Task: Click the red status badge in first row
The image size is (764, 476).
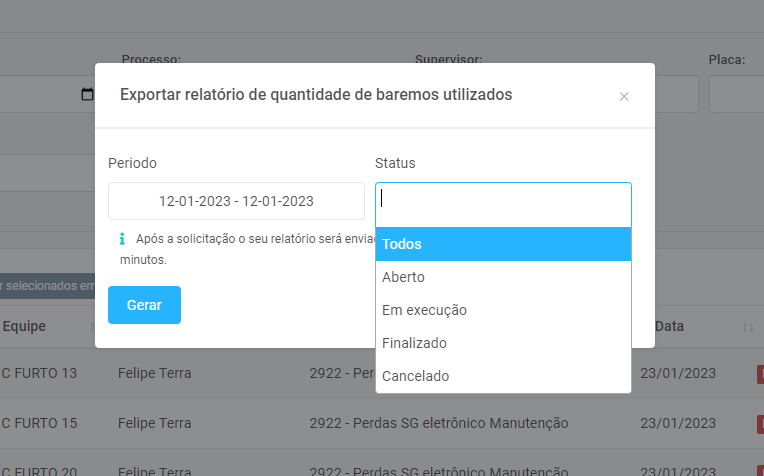Action: [760, 374]
